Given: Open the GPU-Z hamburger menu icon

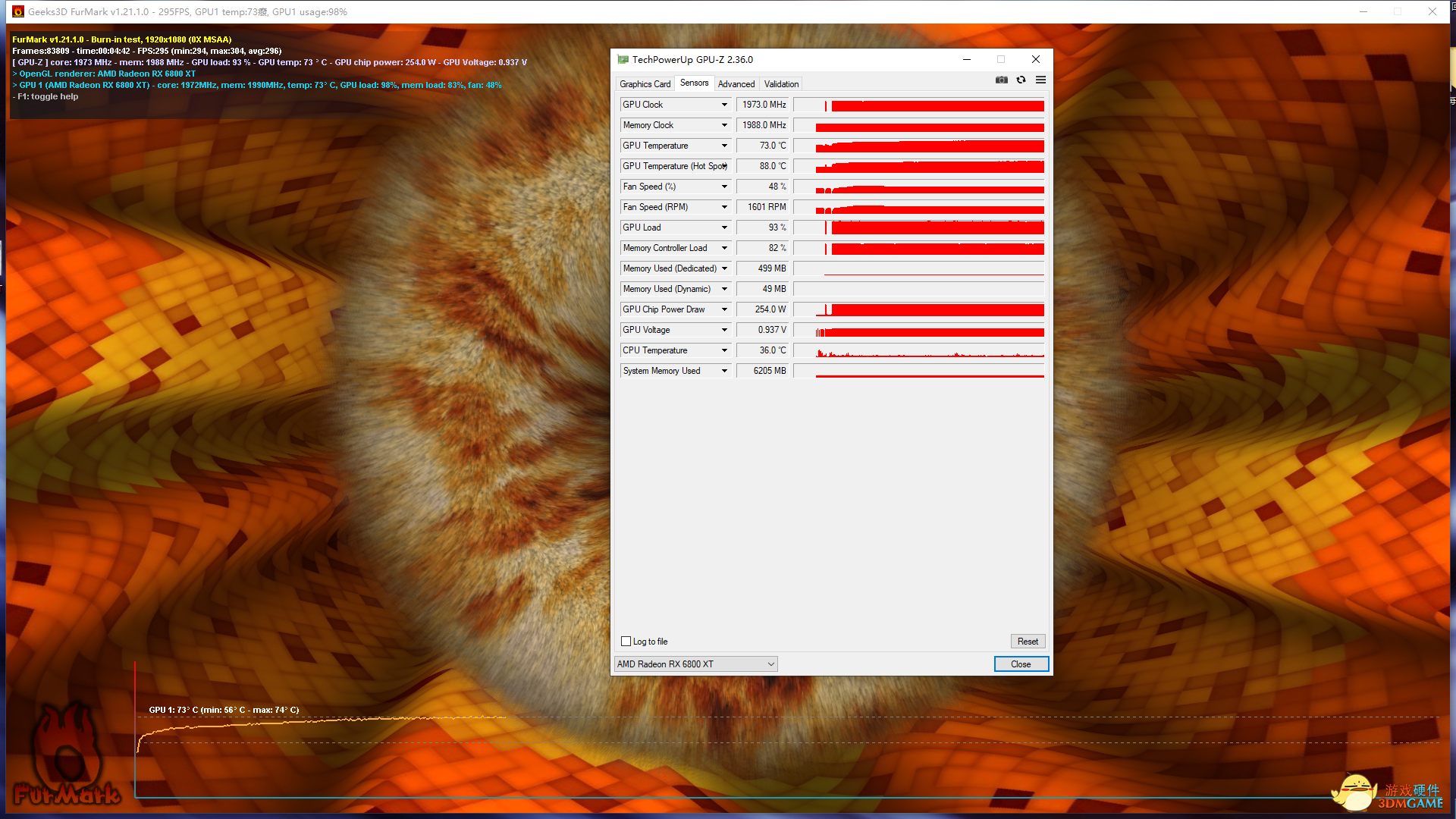Looking at the screenshot, I should click(1041, 80).
